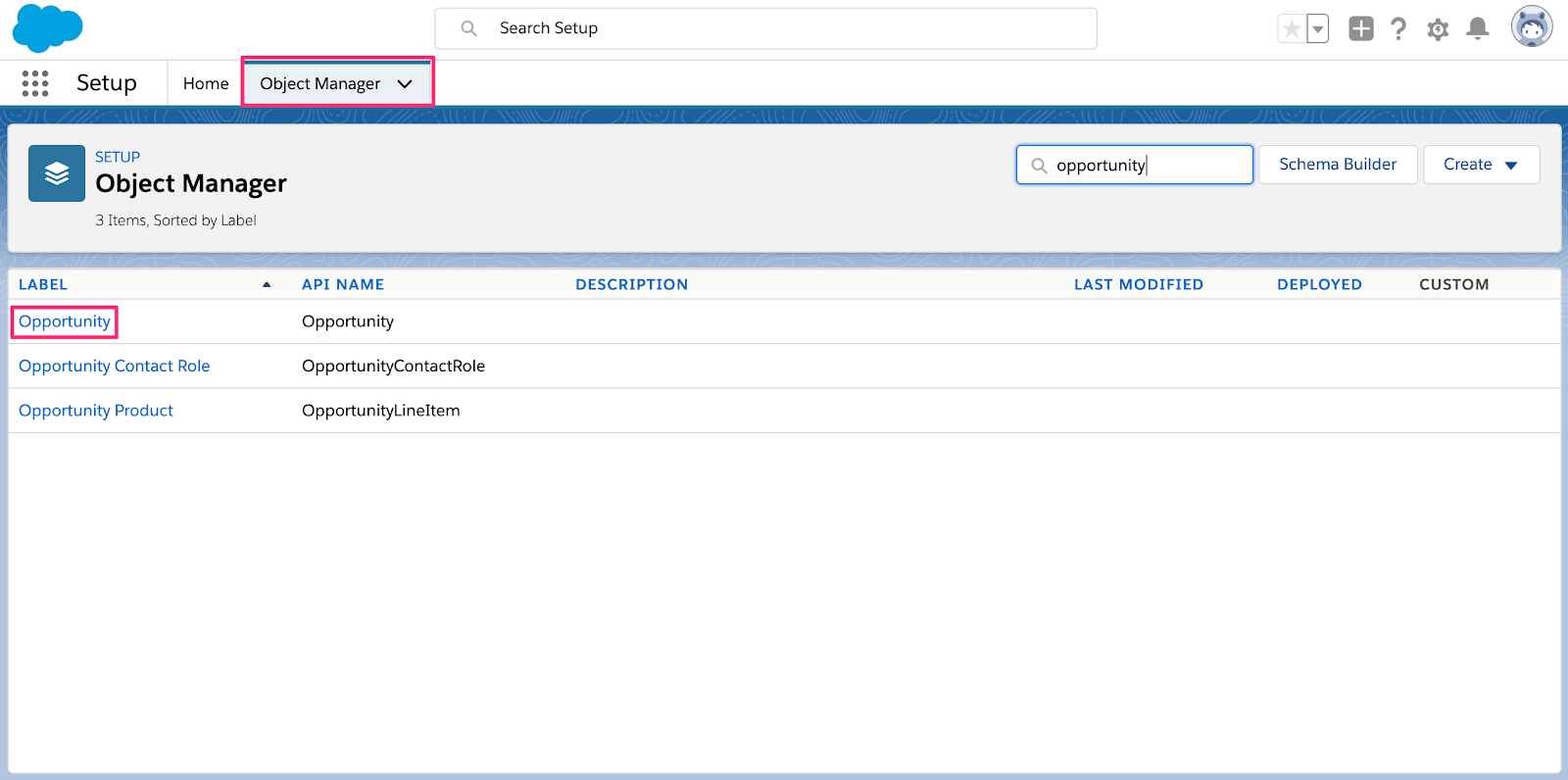Click the Search Setup magnifier icon
Image resolution: width=1568 pixels, height=780 pixels.
click(469, 28)
